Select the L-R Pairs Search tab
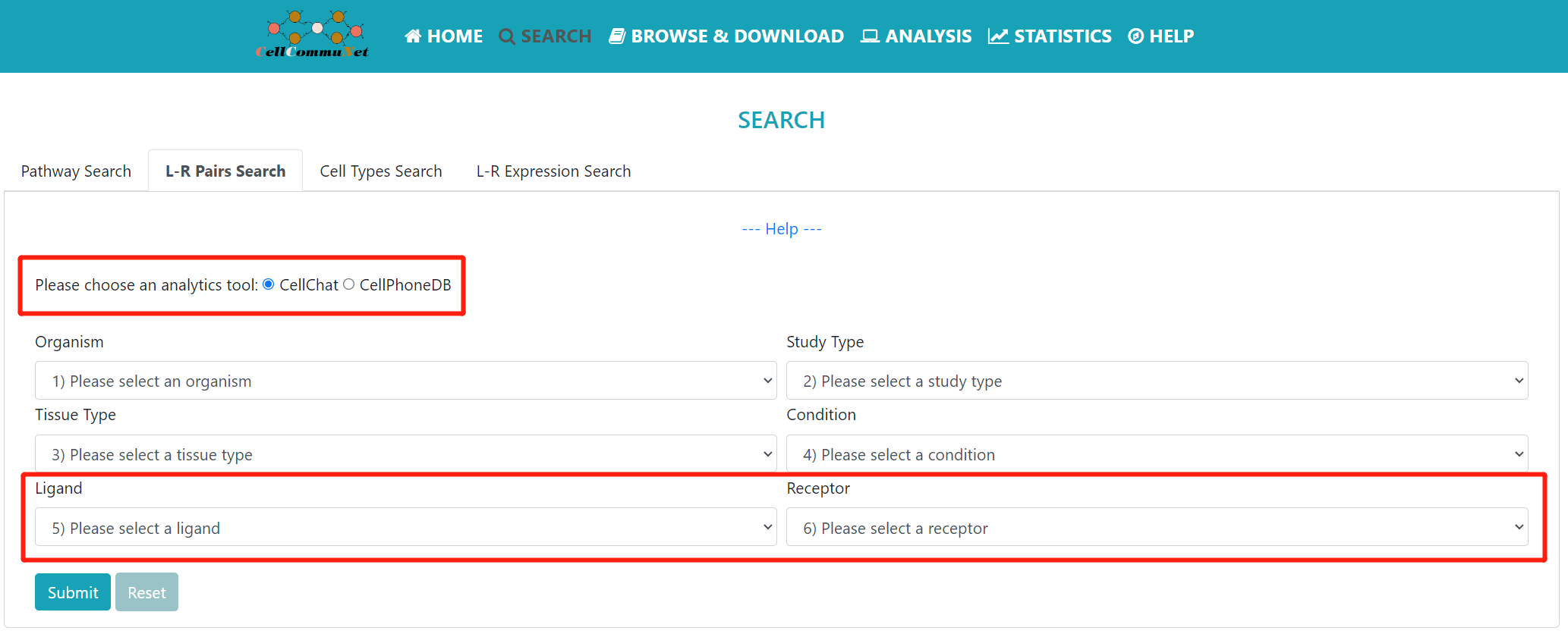The height and width of the screenshot is (634, 1568). click(225, 171)
